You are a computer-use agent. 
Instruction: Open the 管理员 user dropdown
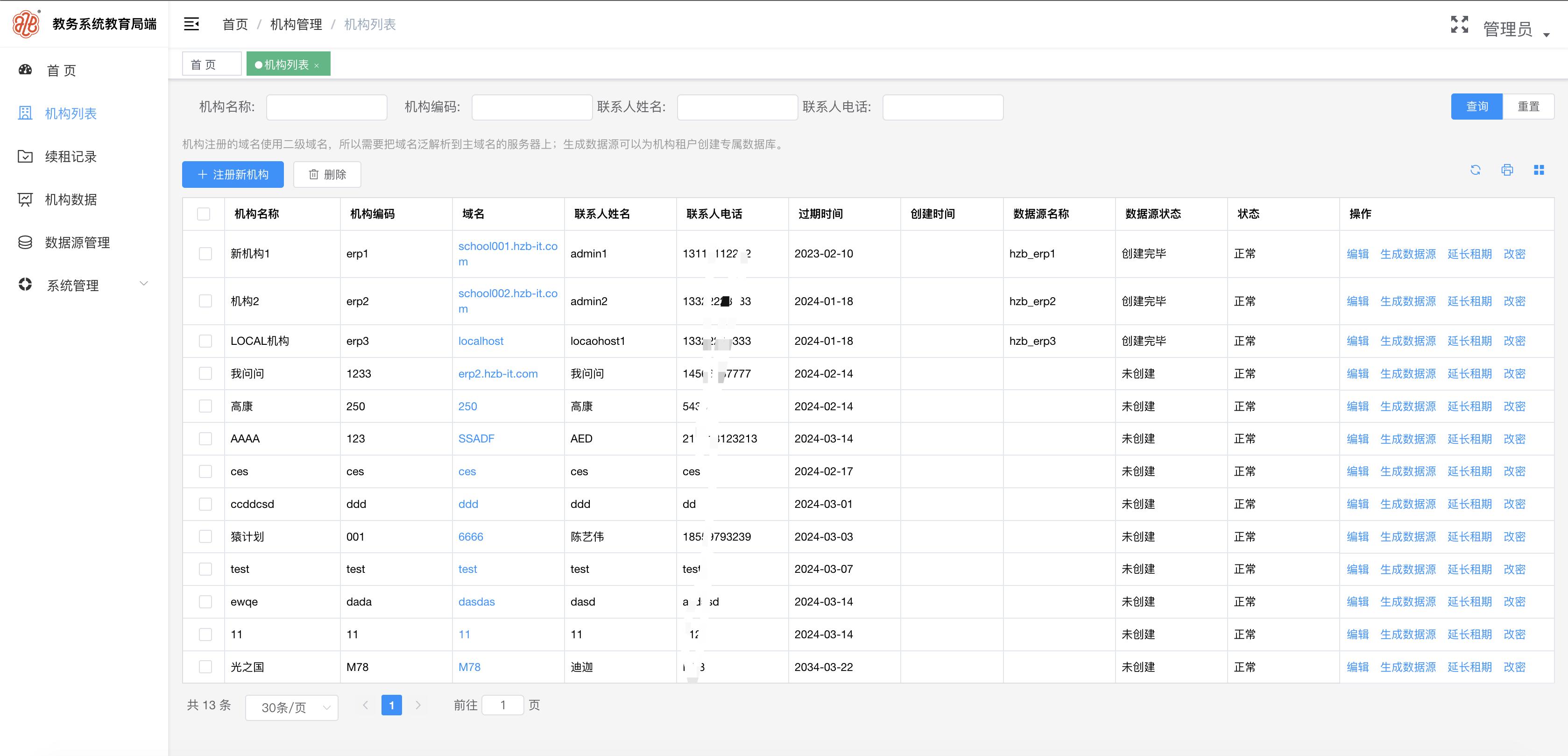tap(1515, 29)
